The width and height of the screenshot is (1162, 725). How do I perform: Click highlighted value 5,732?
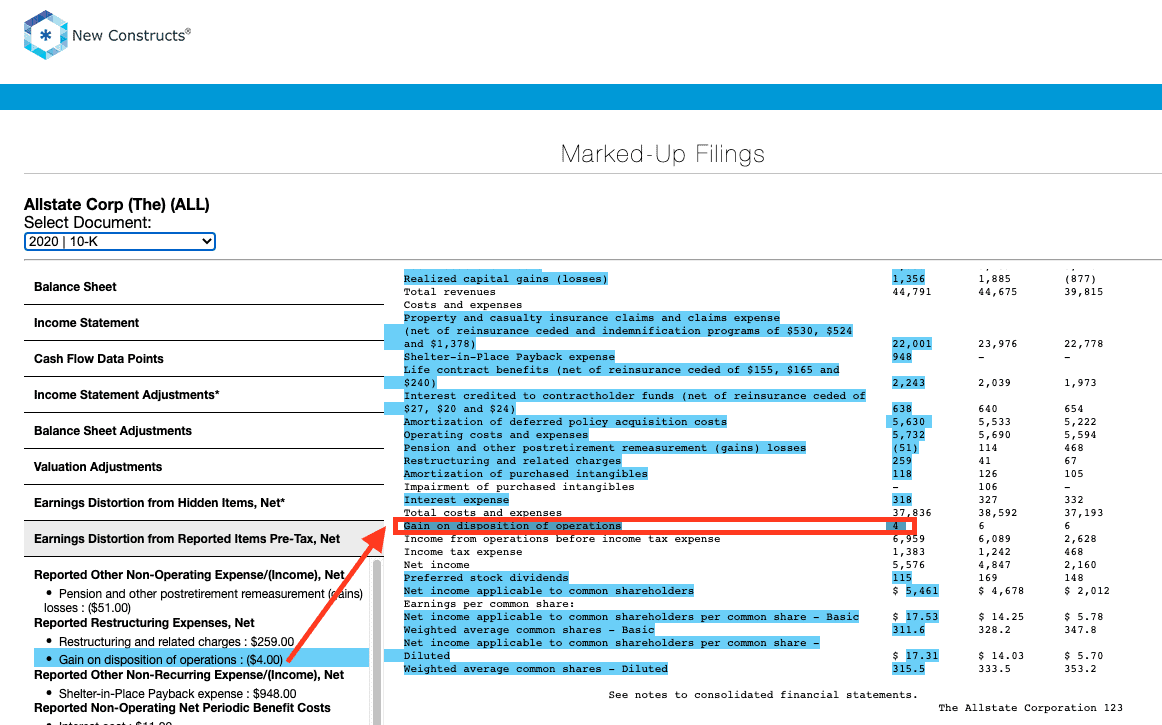click(x=908, y=435)
